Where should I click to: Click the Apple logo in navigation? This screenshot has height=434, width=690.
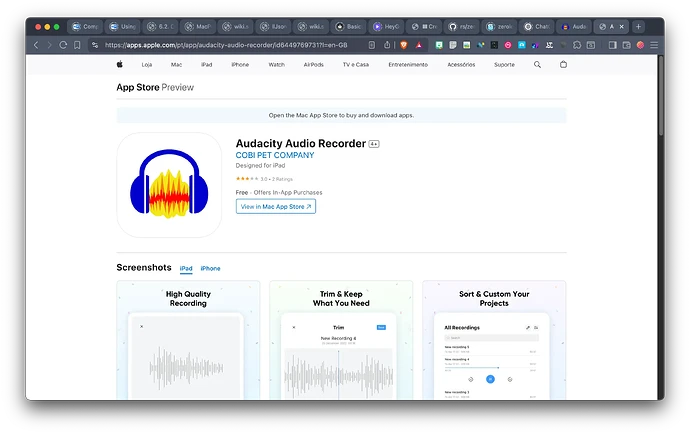tap(119, 64)
